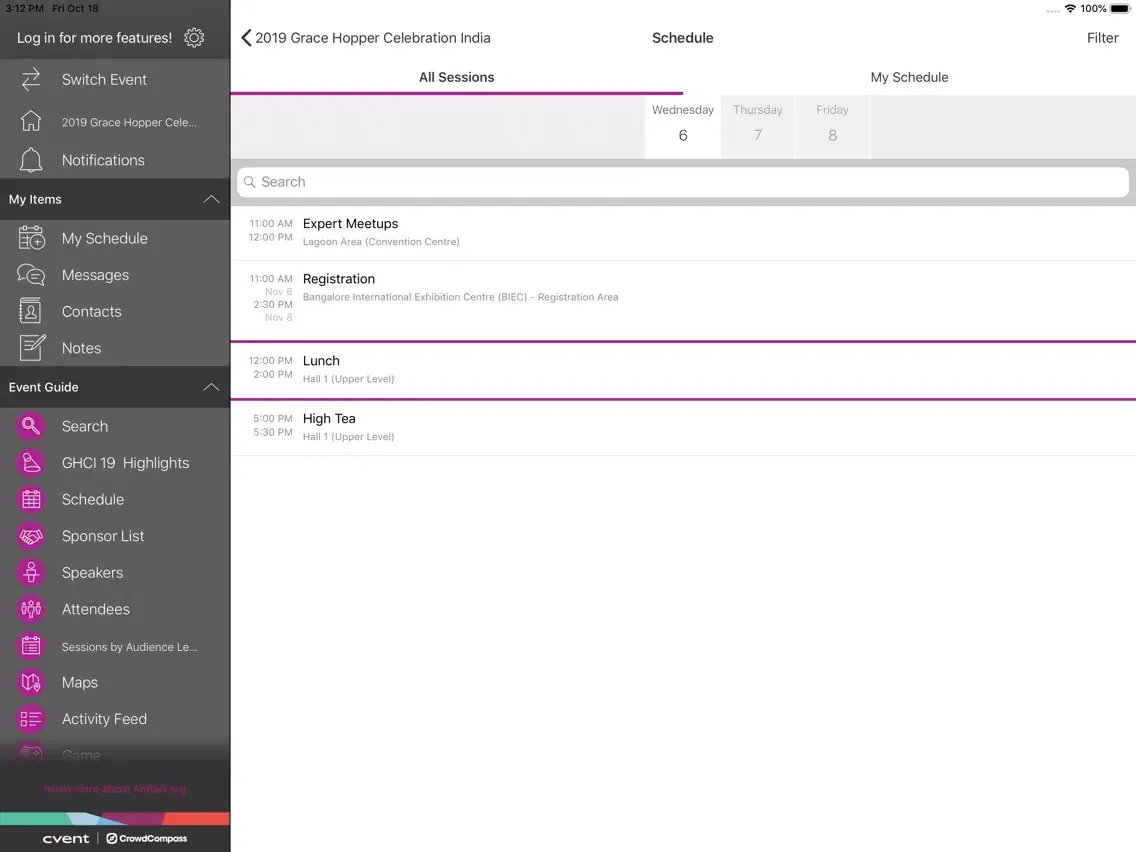Switch to the My Schedule tab
The width and height of the screenshot is (1136, 852).
(x=909, y=78)
